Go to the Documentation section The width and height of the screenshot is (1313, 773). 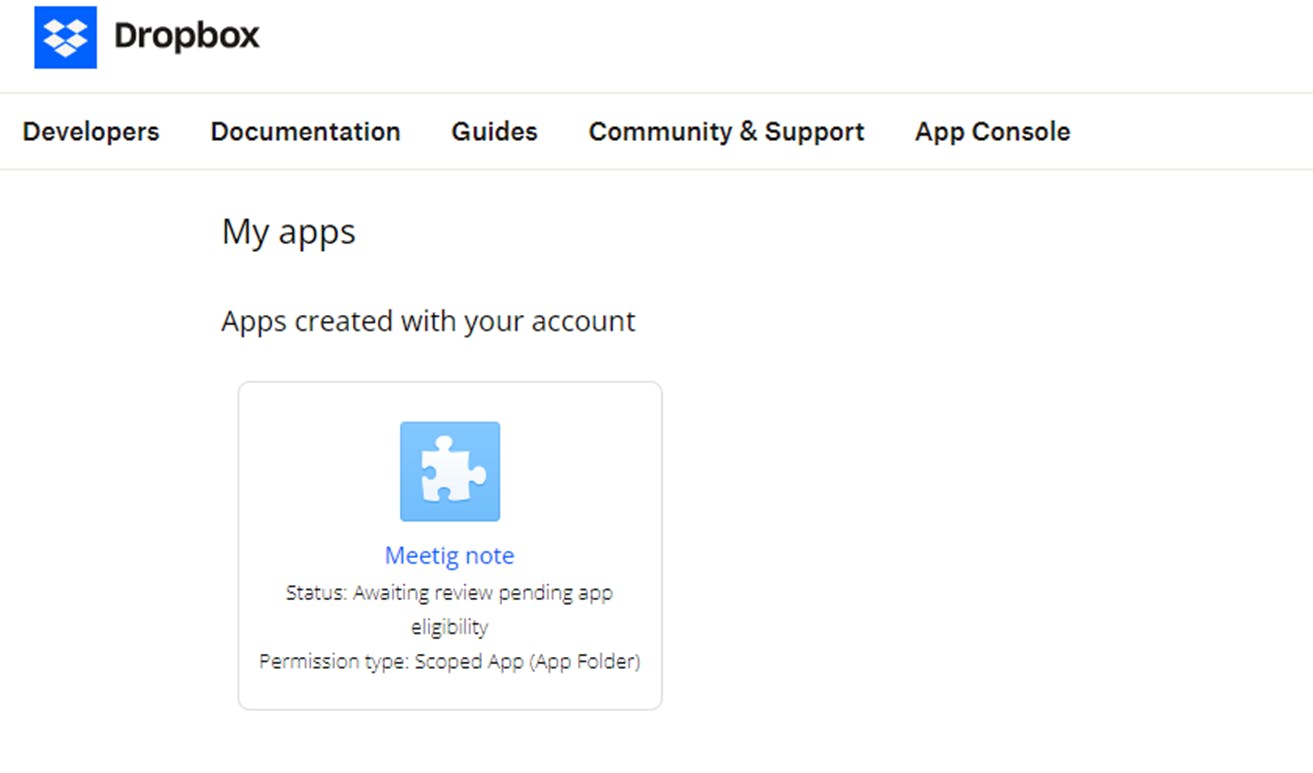tap(305, 132)
